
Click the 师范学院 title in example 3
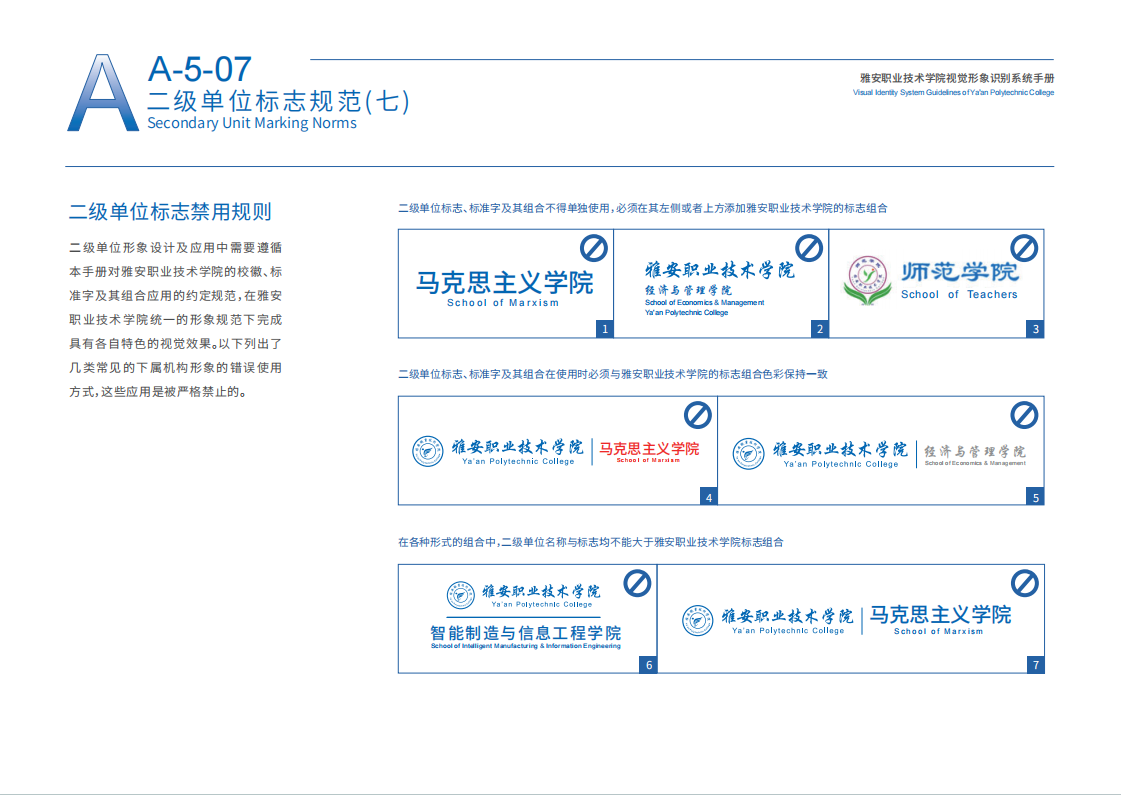tap(959, 272)
